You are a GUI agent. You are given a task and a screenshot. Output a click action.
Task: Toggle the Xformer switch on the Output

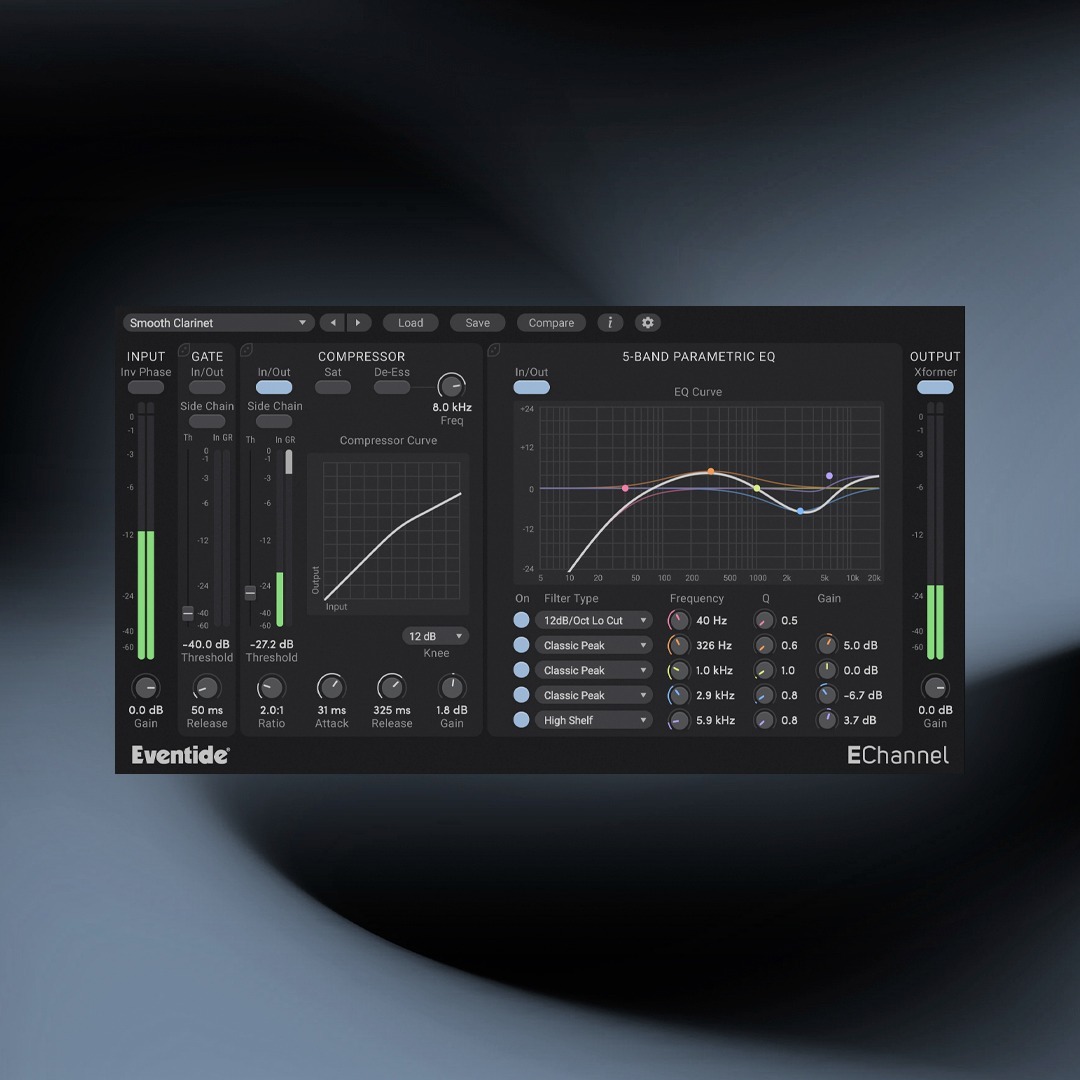tap(935, 387)
